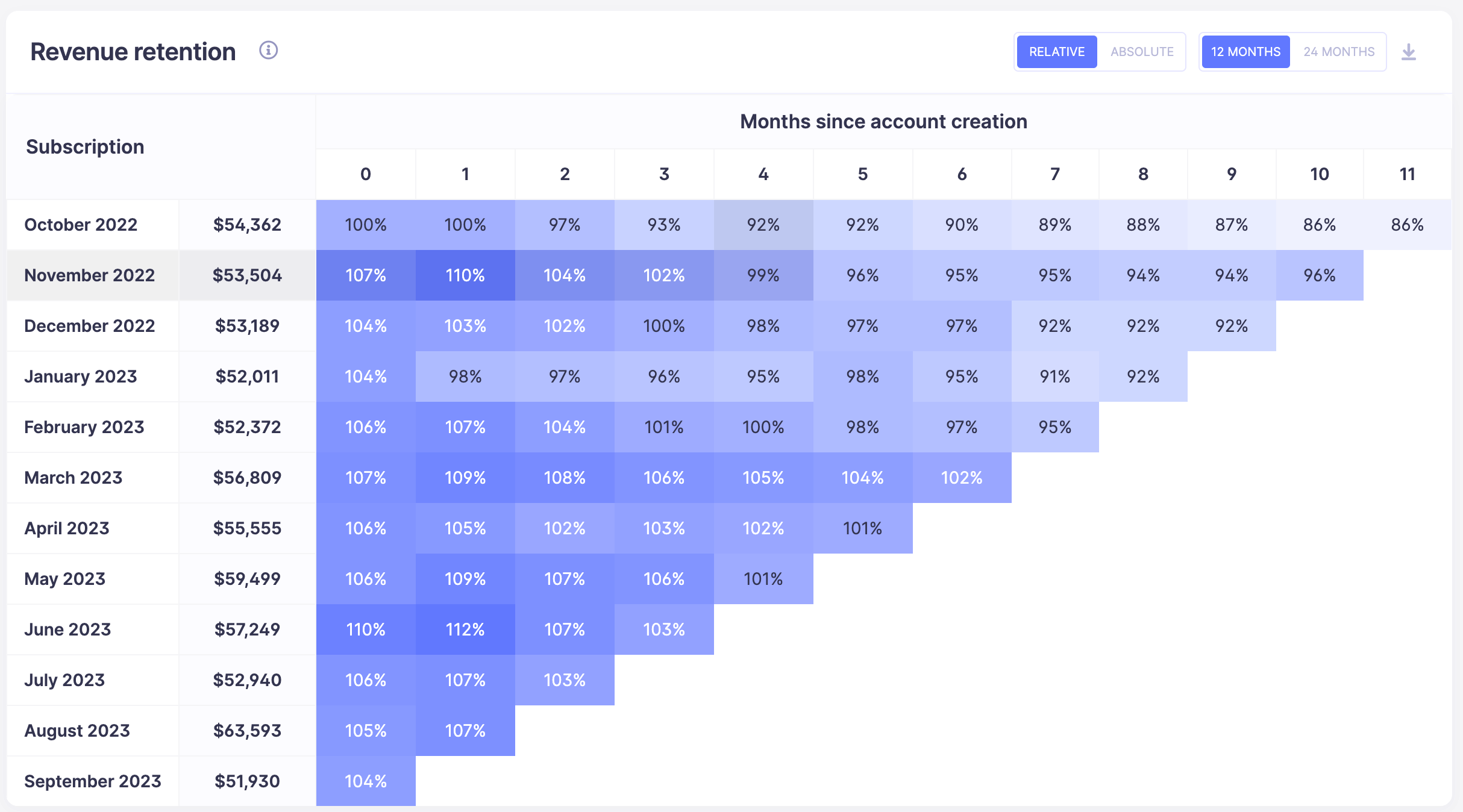The image size is (1463, 812).
Task: Click the 112% cell in June 2023
Action: tap(465, 629)
